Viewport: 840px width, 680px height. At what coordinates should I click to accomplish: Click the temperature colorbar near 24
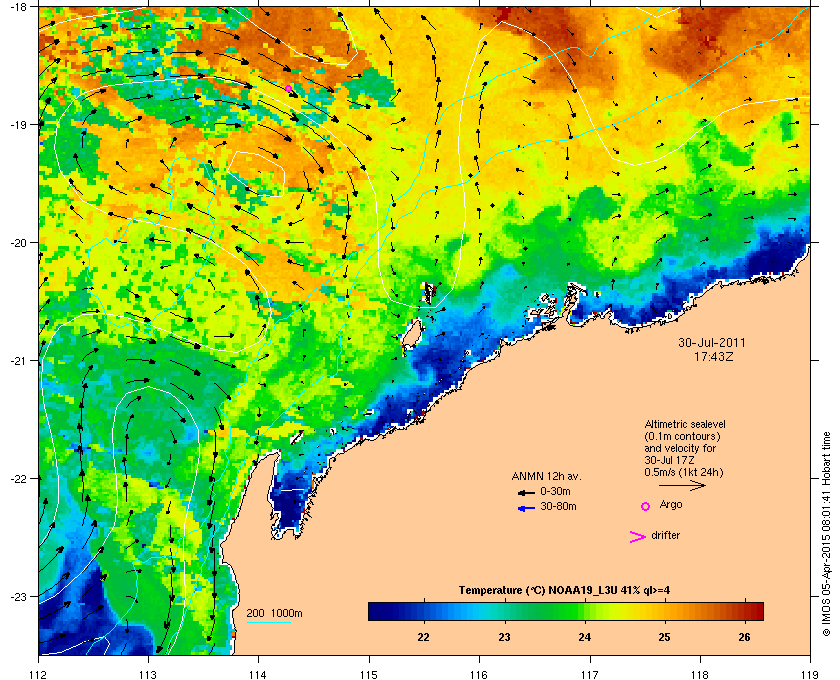click(584, 611)
